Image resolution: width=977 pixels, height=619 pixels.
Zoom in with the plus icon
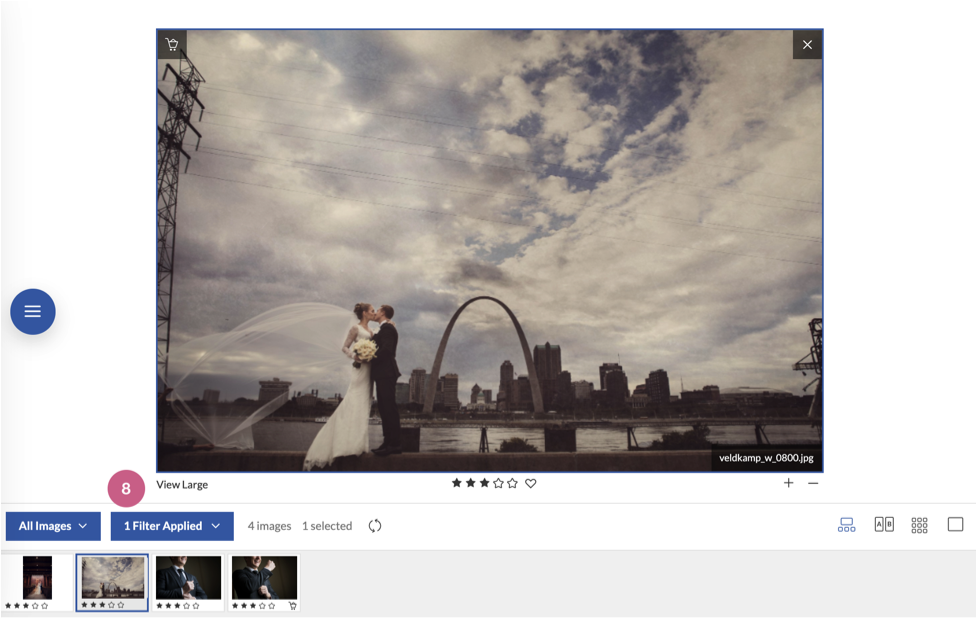[x=788, y=483]
